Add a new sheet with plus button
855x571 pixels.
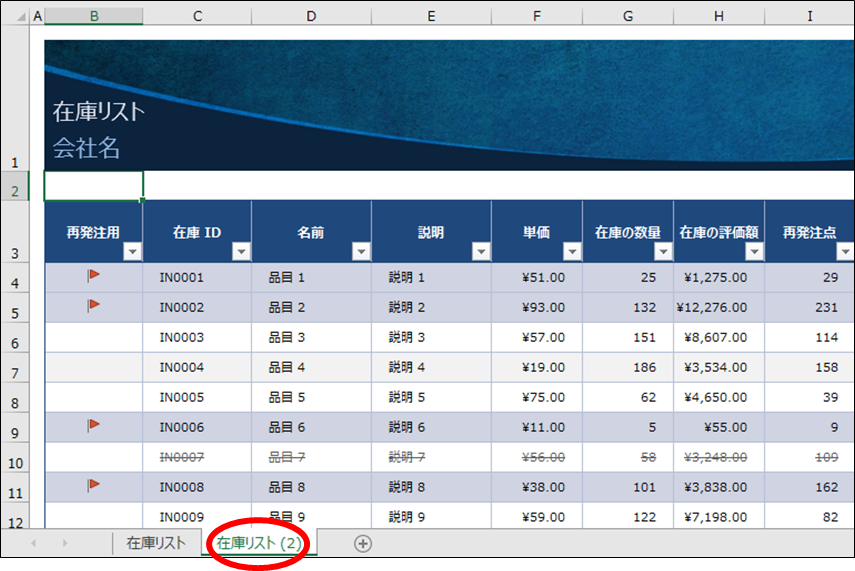pos(363,543)
